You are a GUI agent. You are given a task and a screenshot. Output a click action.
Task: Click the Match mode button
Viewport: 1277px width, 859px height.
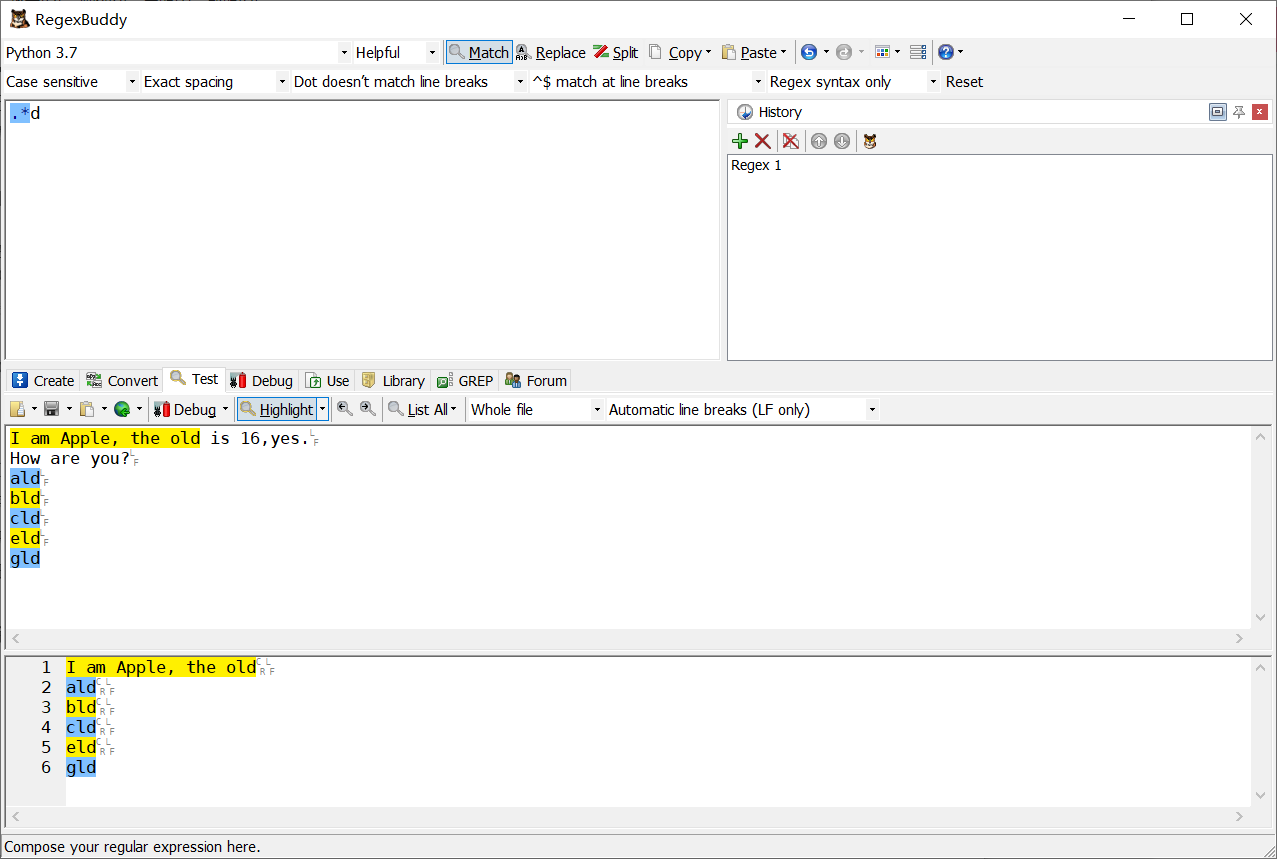[479, 52]
